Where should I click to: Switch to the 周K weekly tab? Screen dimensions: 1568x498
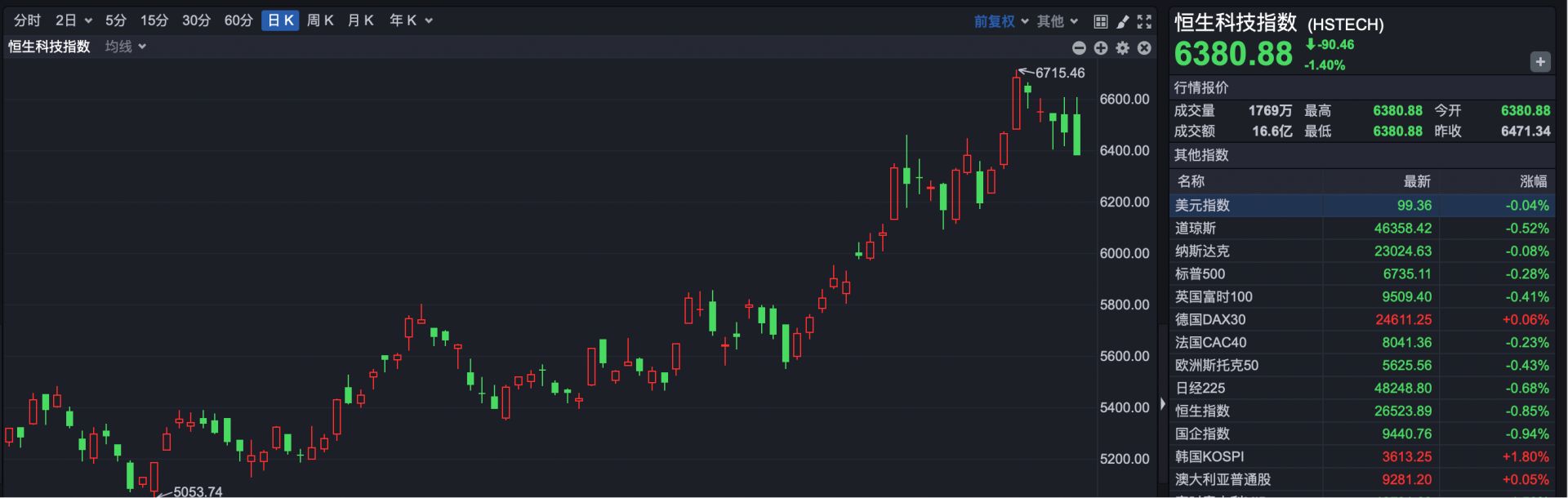(320, 20)
